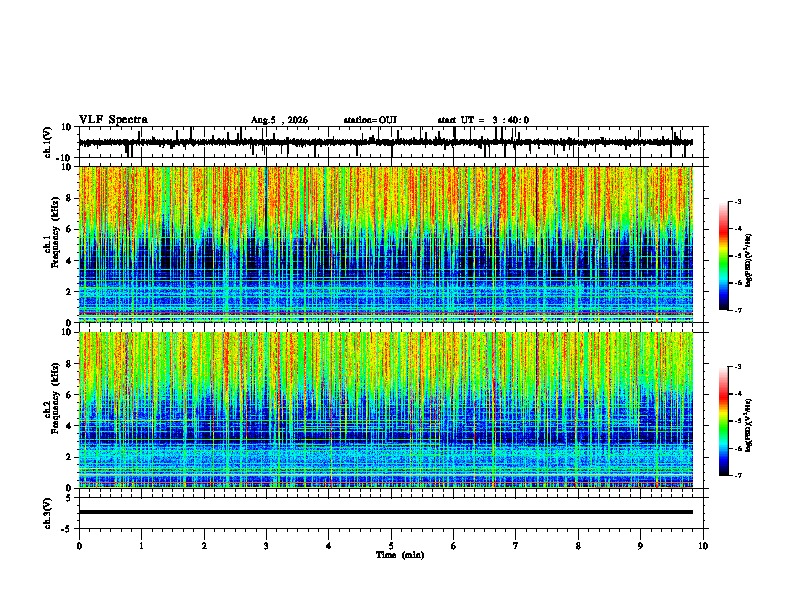The image size is (792, 612).
Task: Click the 'VLF Spectra' plot title
Action: tap(113, 120)
